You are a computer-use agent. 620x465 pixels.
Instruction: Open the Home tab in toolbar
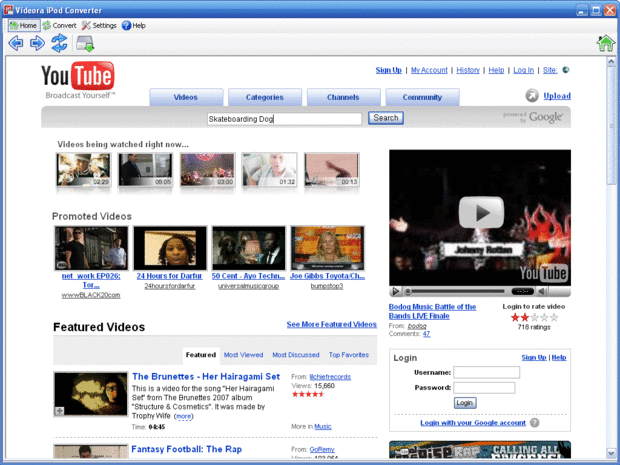click(24, 26)
